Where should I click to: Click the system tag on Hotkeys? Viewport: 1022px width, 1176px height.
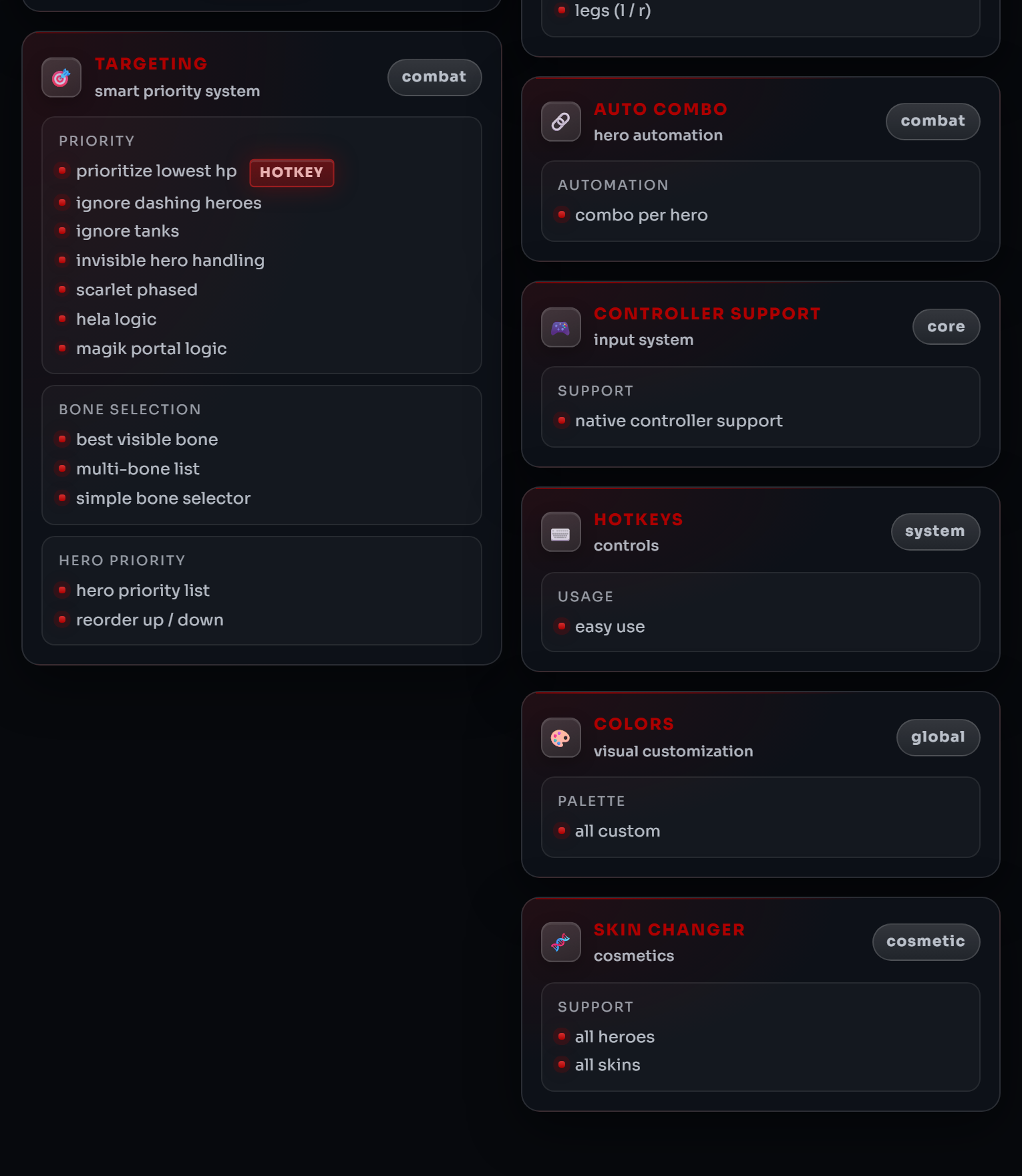click(935, 532)
